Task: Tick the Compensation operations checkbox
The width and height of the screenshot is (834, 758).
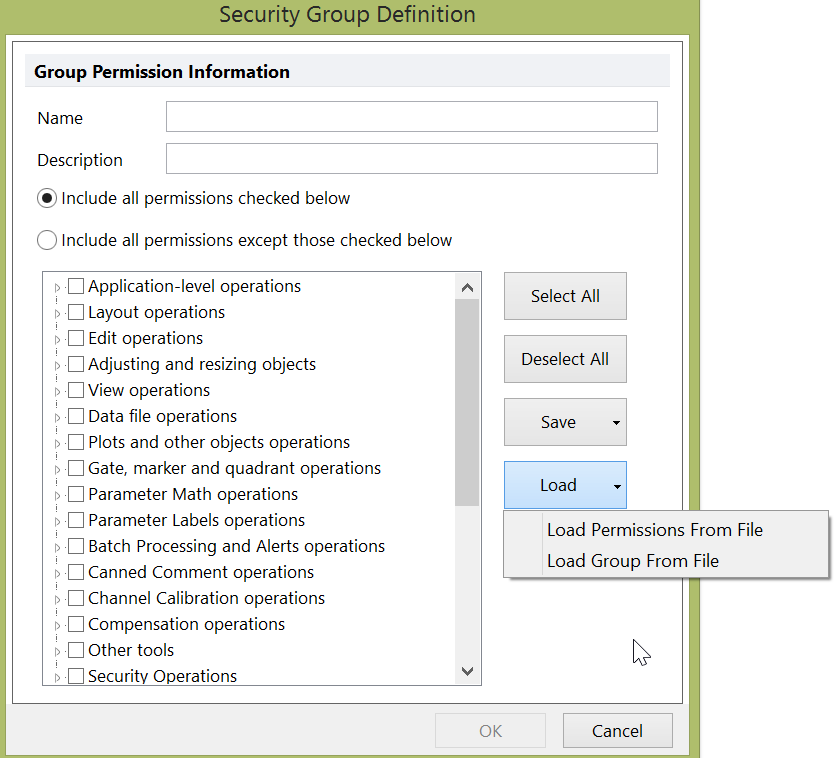Action: coord(76,625)
